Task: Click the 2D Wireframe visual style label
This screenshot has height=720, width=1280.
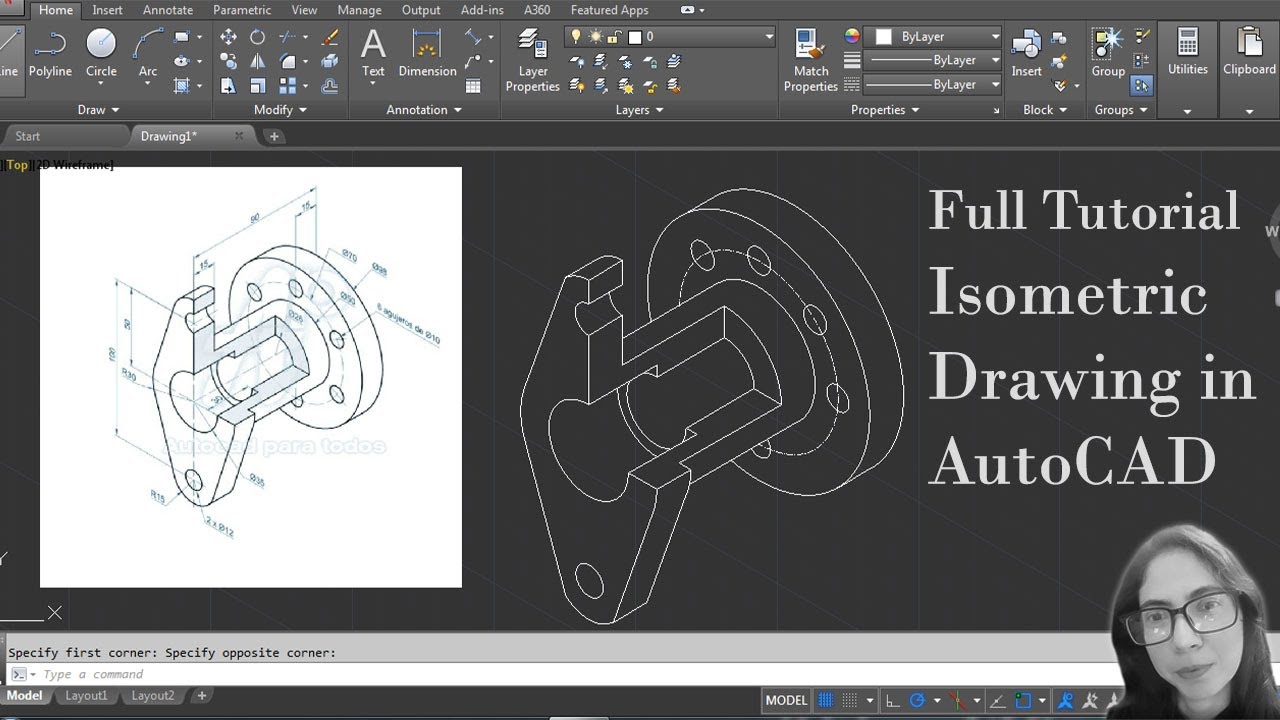Action: tap(75, 165)
